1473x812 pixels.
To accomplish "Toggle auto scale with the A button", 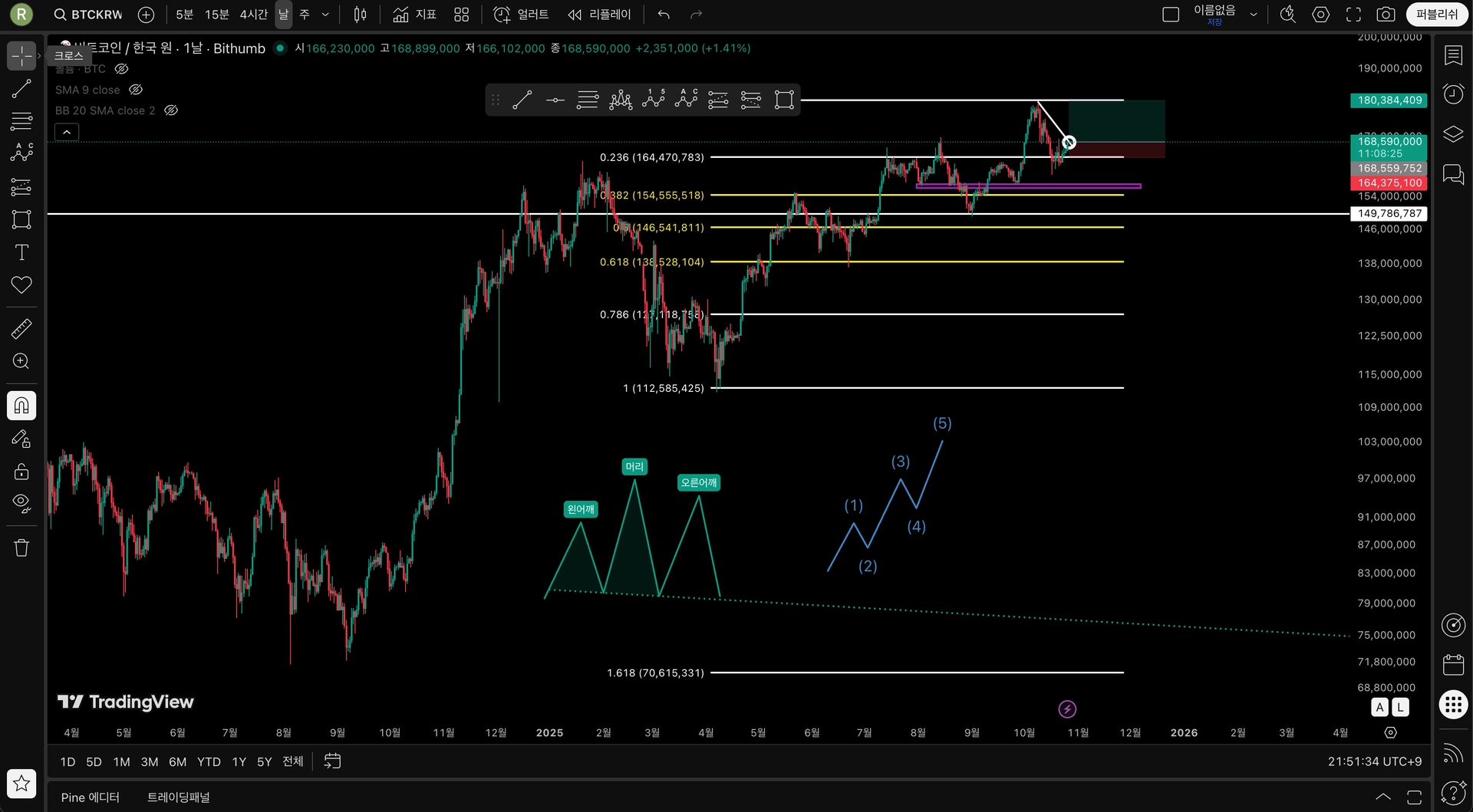I will 1380,708.
